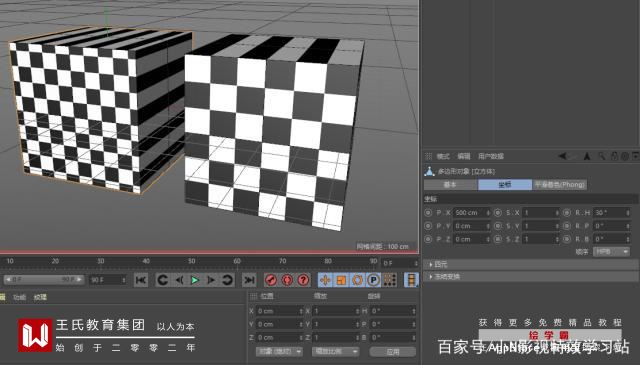640x365 pixels.
Task: Click attribute manager grip dots icon
Action: pos(429,156)
